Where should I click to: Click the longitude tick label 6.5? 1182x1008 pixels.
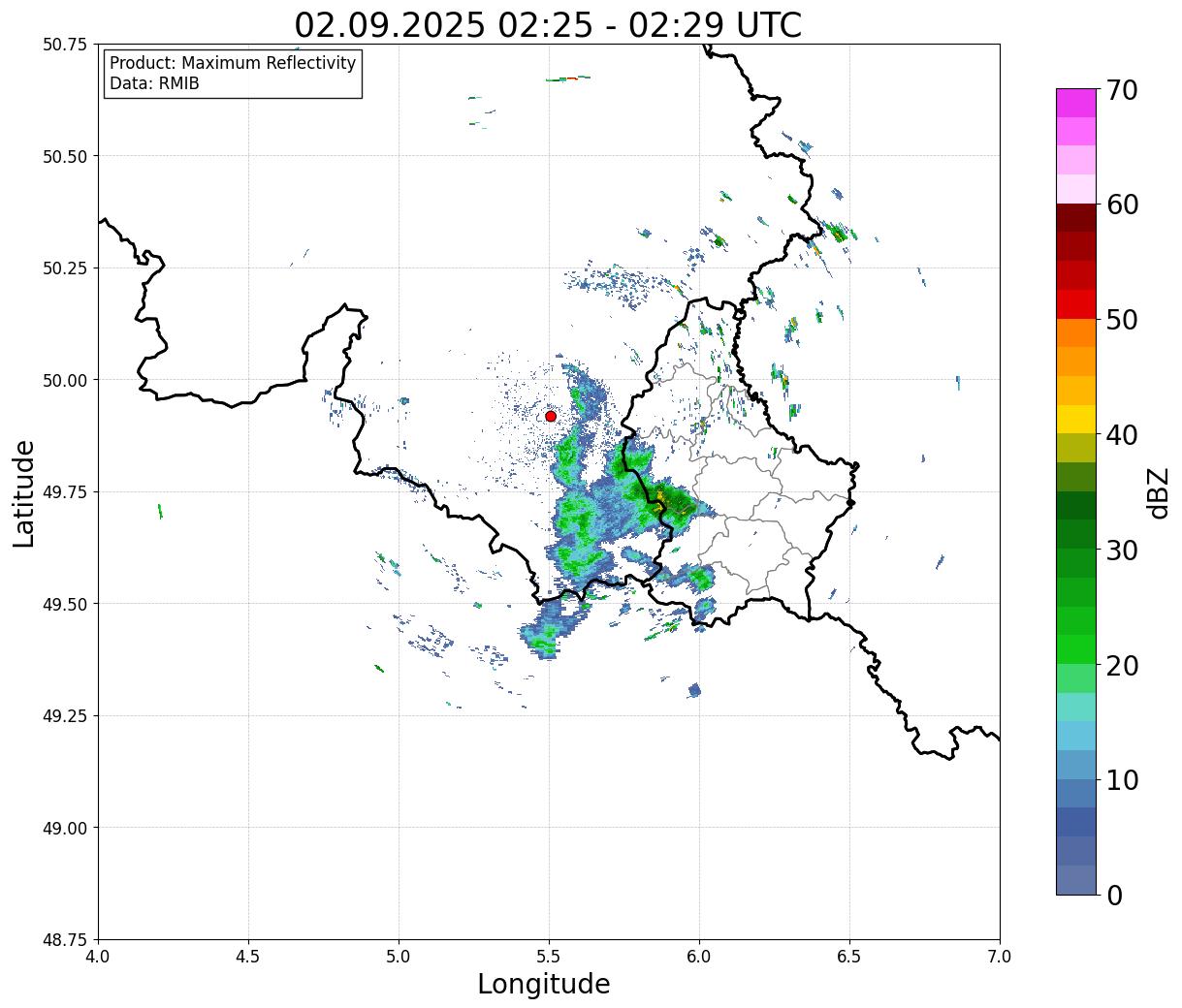(849, 957)
